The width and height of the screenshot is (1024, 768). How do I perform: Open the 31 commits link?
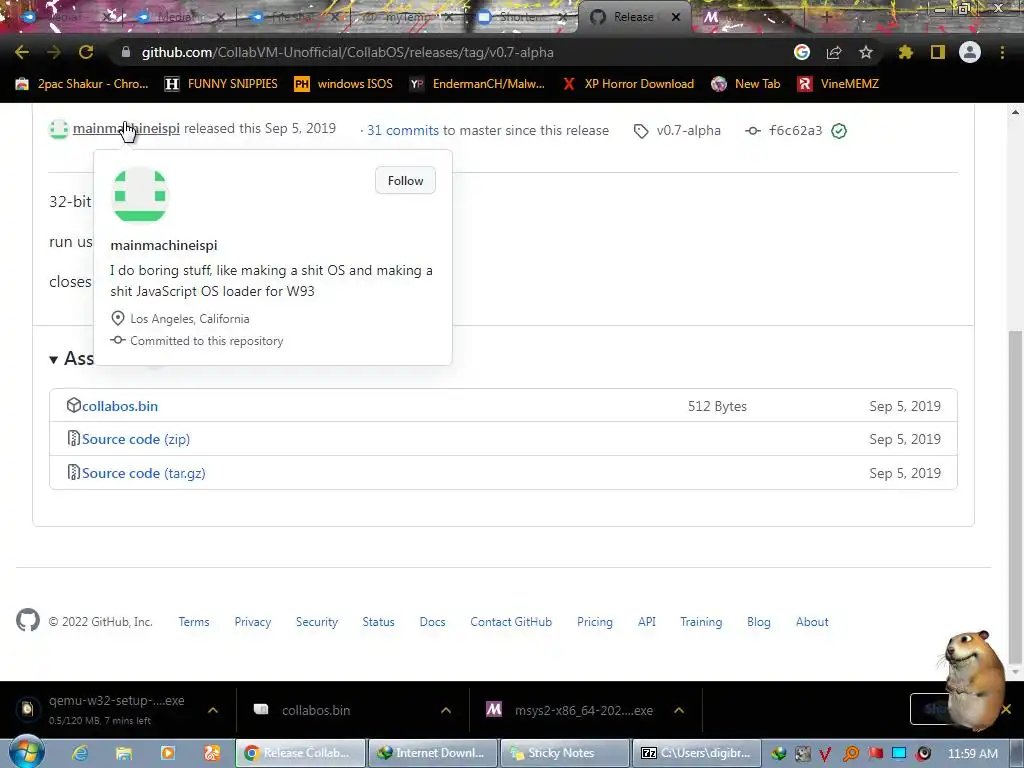402,130
